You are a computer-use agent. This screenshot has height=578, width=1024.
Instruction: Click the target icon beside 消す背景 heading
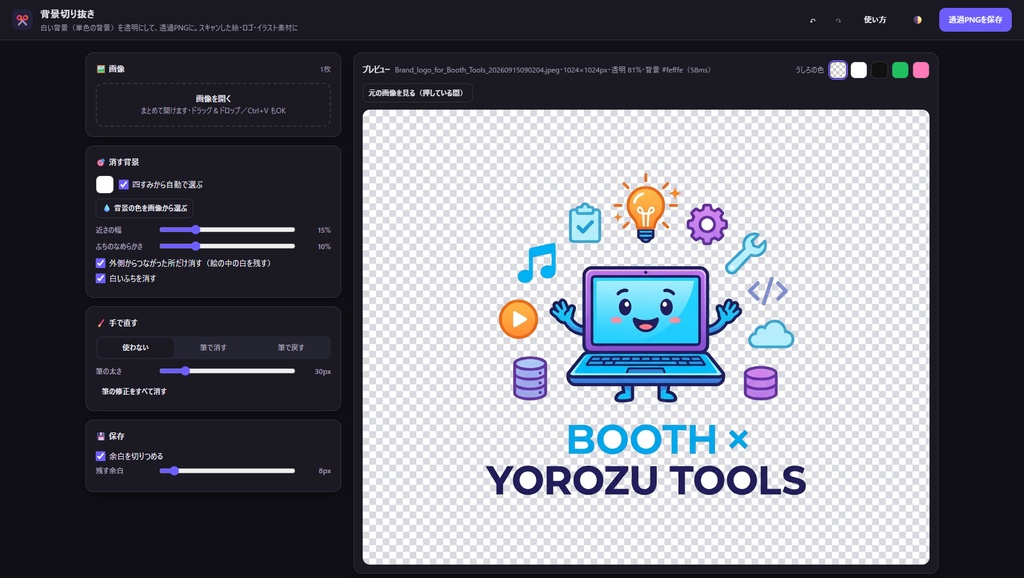coord(101,162)
